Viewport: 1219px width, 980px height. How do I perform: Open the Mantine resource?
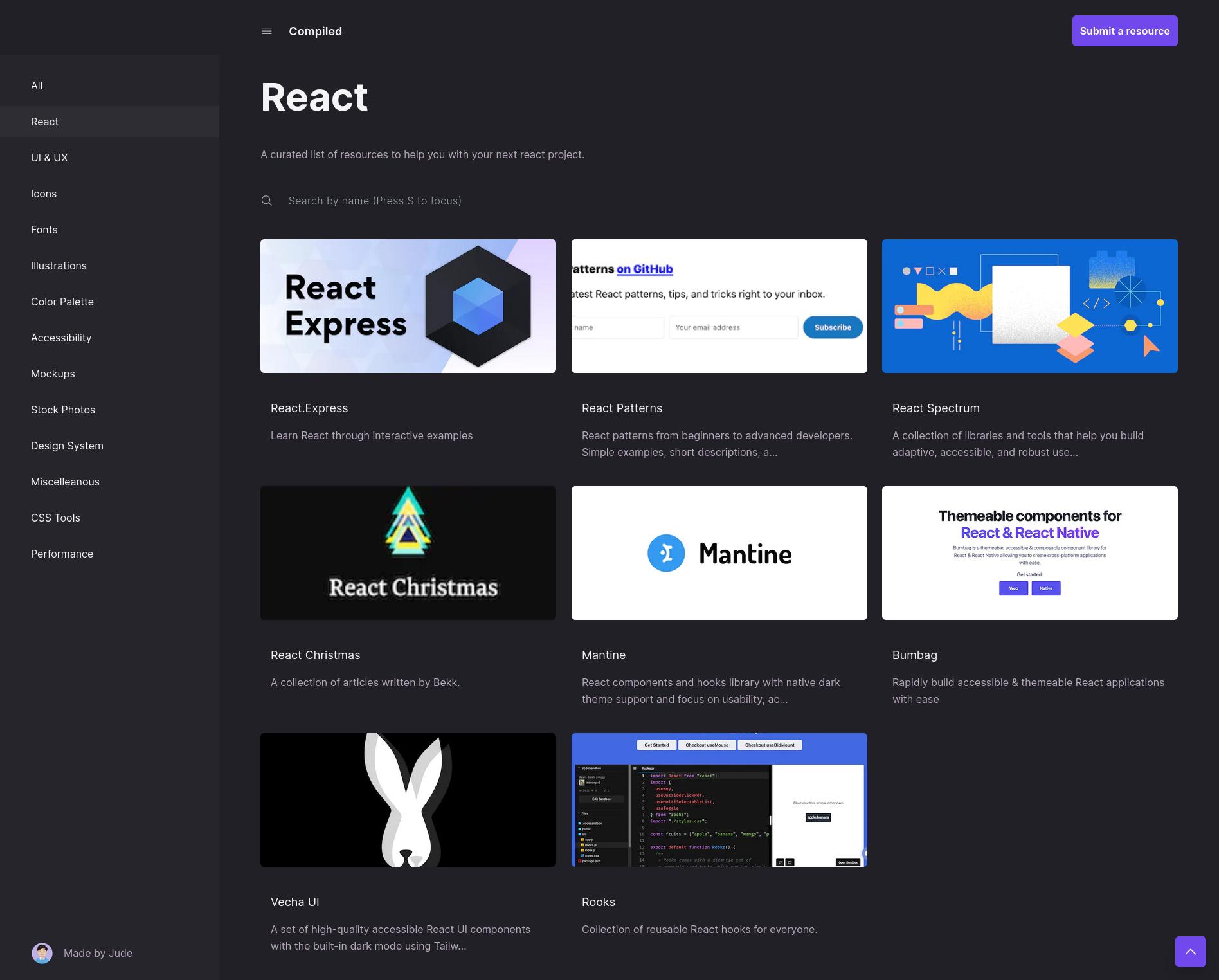pos(603,655)
